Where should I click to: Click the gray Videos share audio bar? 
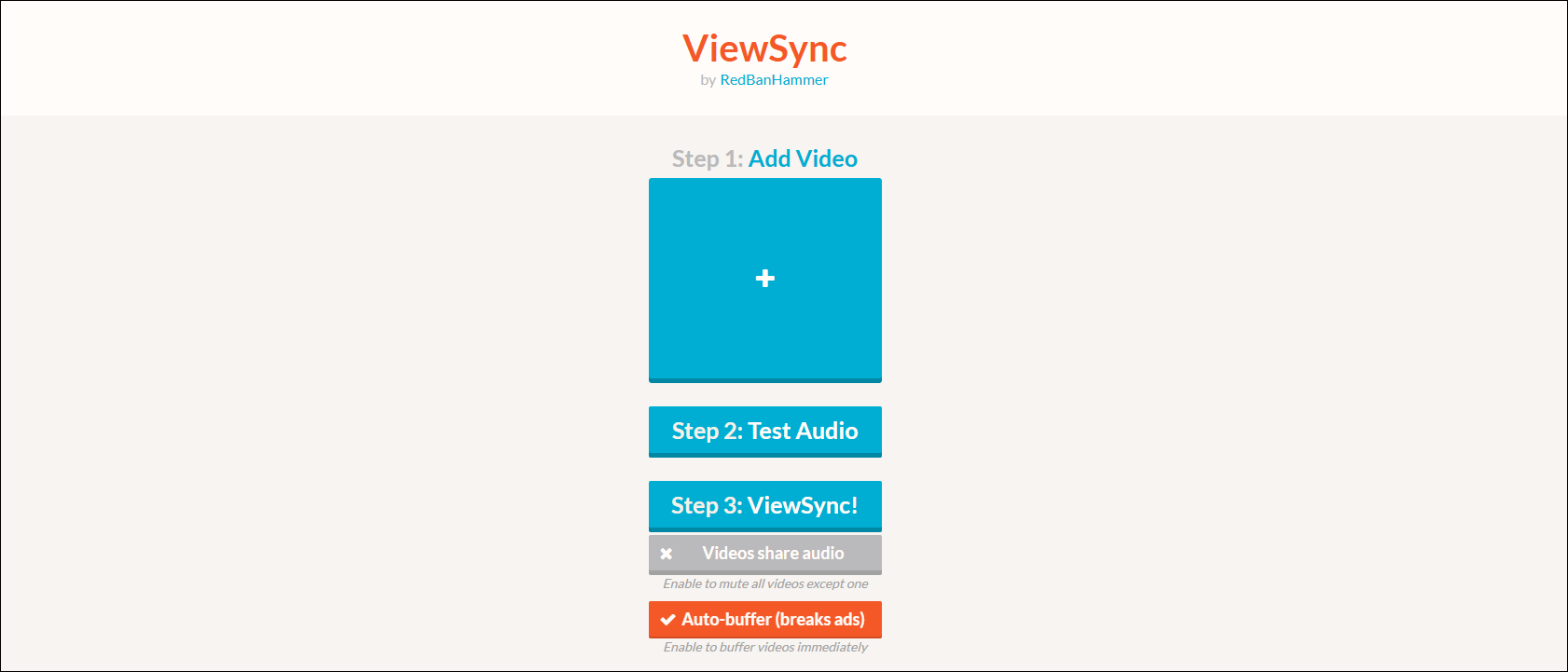[x=764, y=553]
